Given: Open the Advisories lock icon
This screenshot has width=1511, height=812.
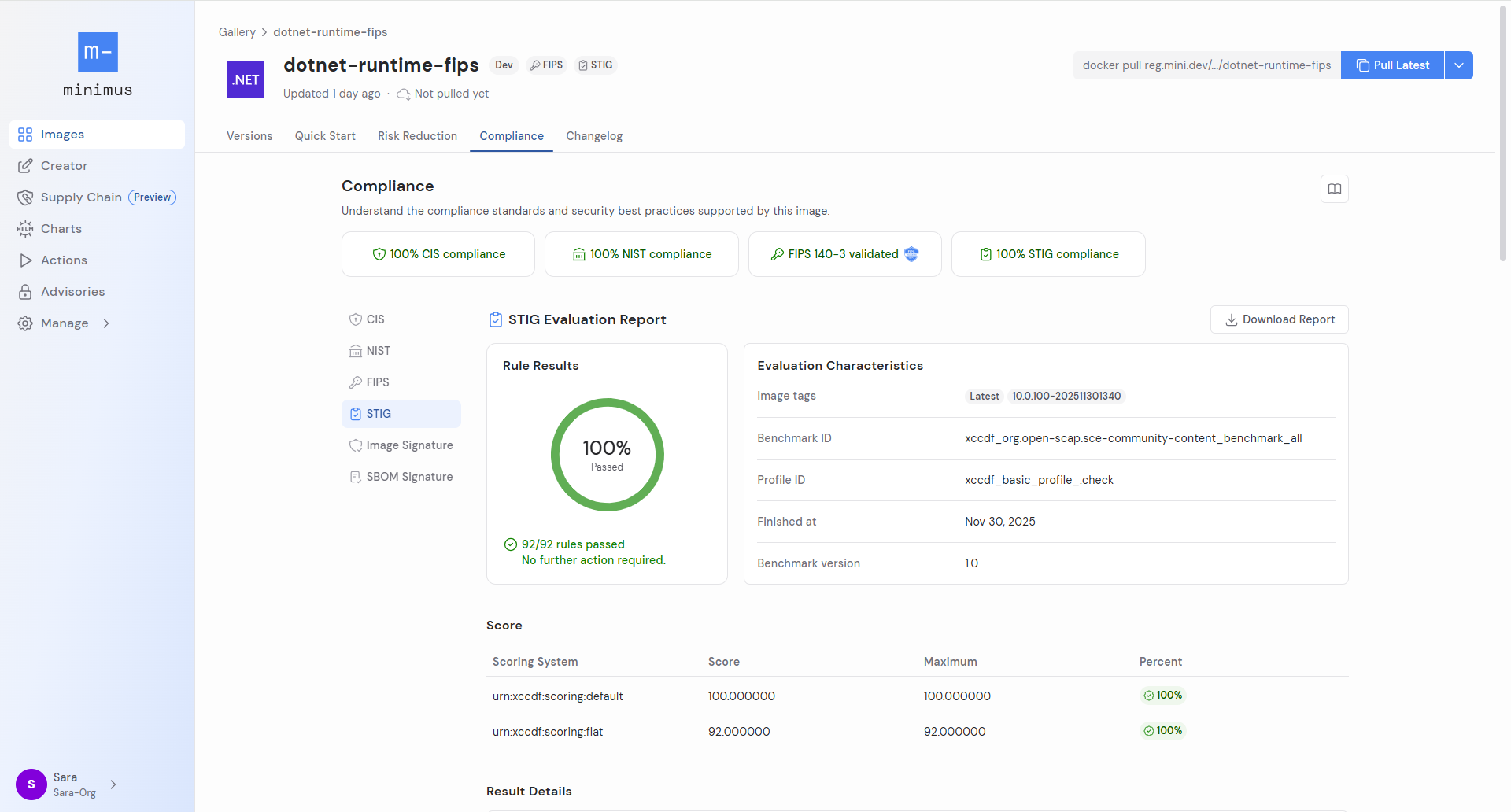Looking at the screenshot, I should click(x=25, y=292).
